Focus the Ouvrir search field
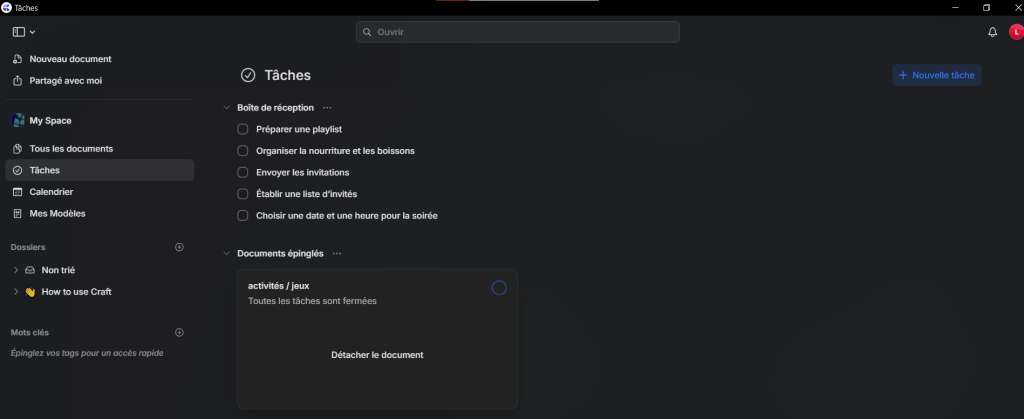Screen dimensions: 1024x419 coord(518,32)
